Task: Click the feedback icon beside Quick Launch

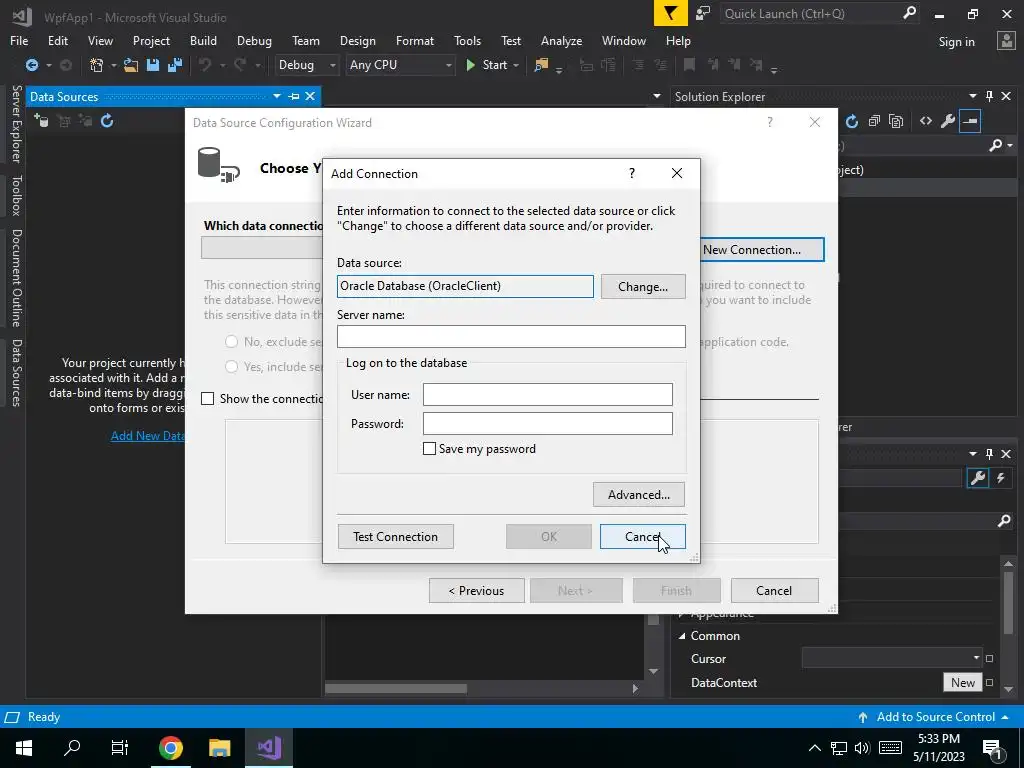Action: click(x=703, y=14)
